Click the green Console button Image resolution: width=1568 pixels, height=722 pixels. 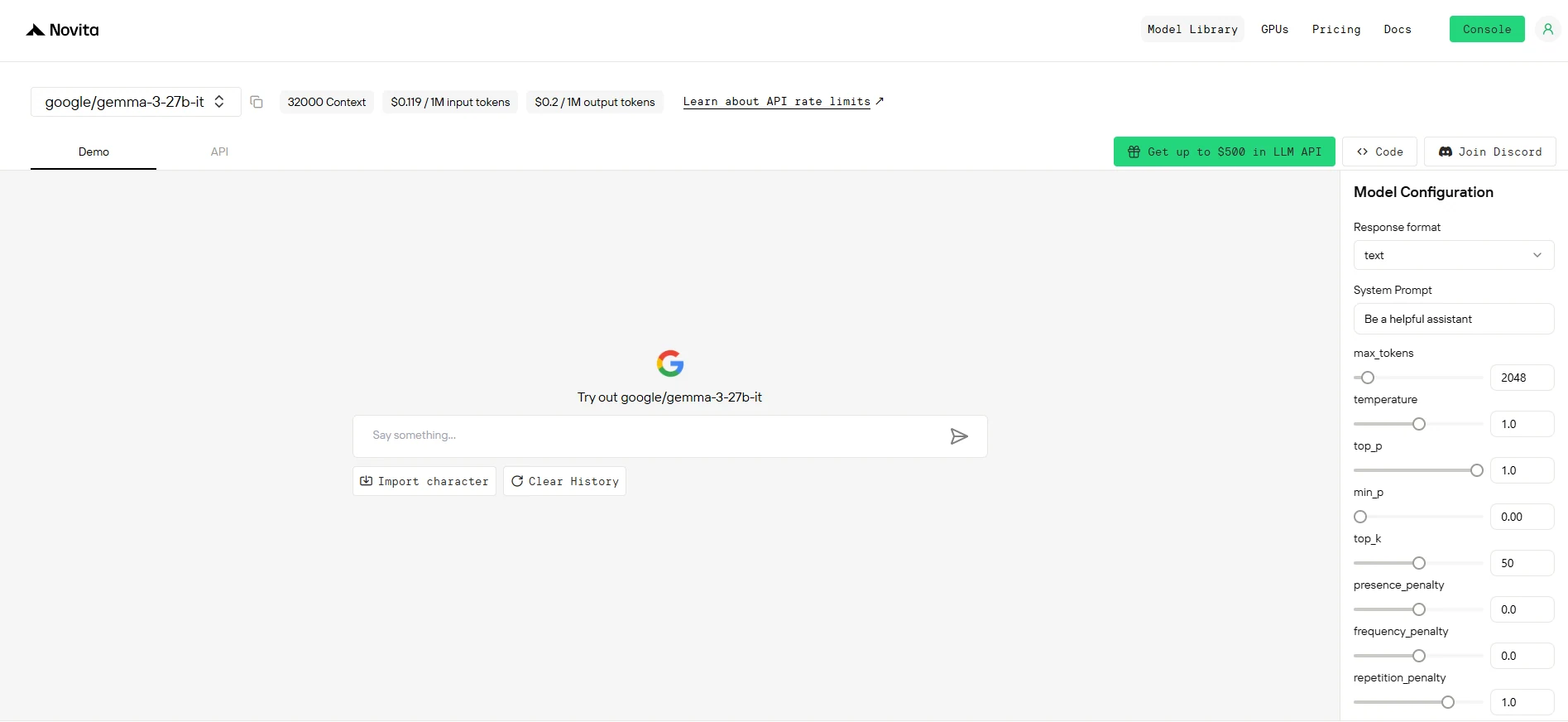[1487, 29]
